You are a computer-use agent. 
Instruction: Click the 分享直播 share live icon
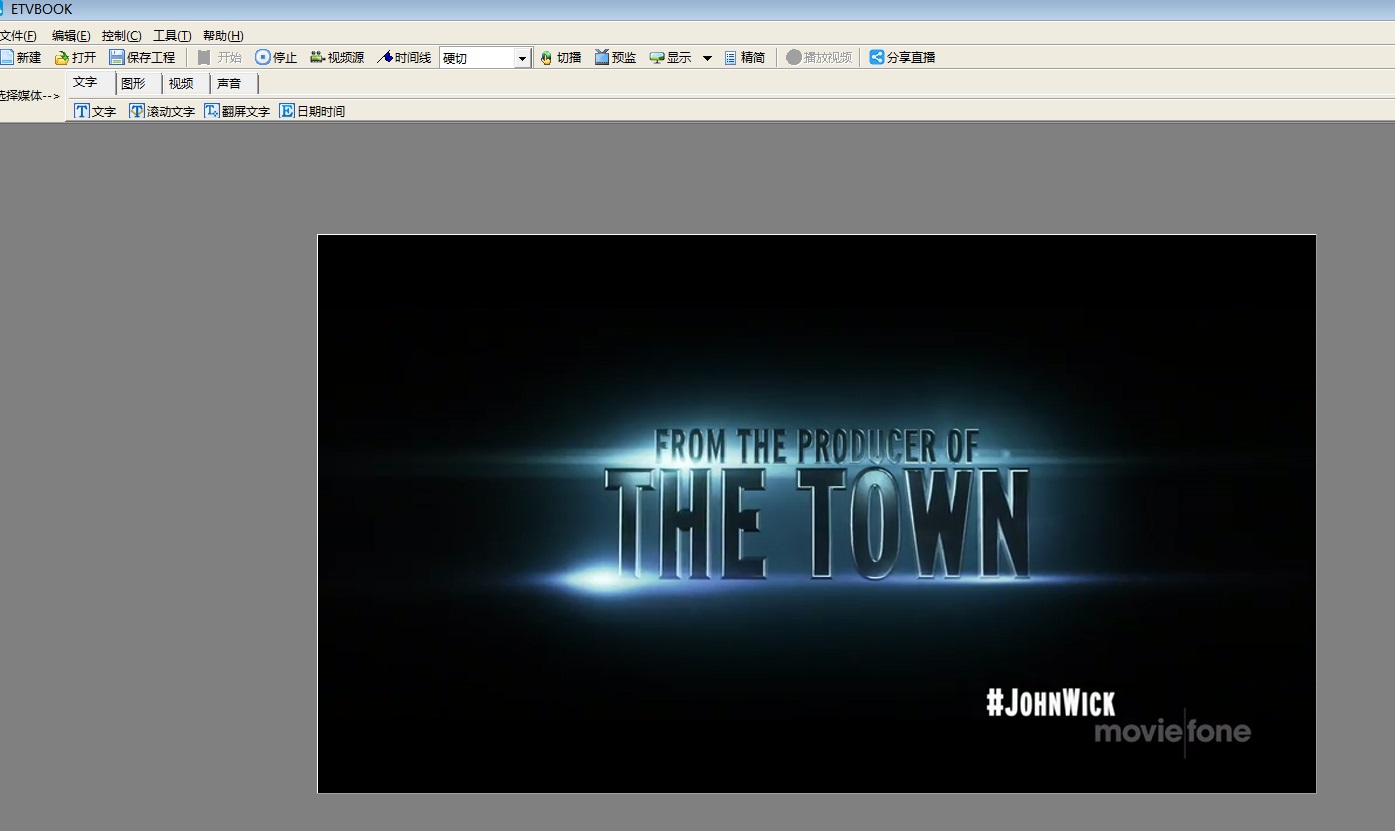877,58
